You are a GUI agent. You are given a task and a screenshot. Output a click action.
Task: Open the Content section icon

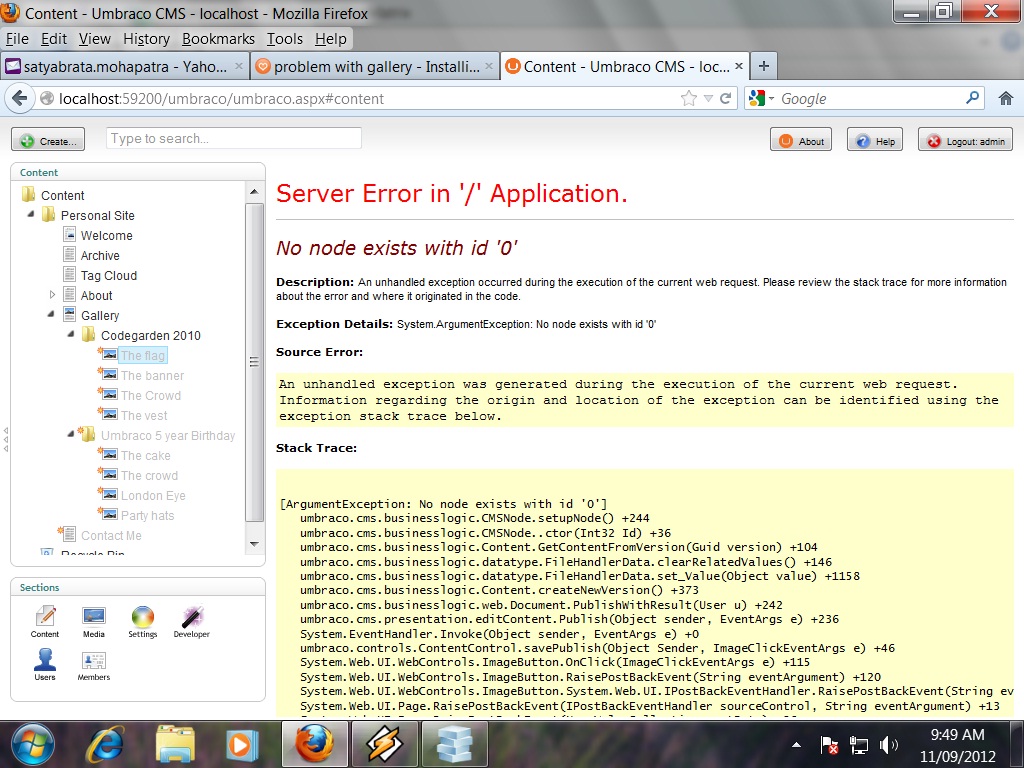[x=44, y=622]
